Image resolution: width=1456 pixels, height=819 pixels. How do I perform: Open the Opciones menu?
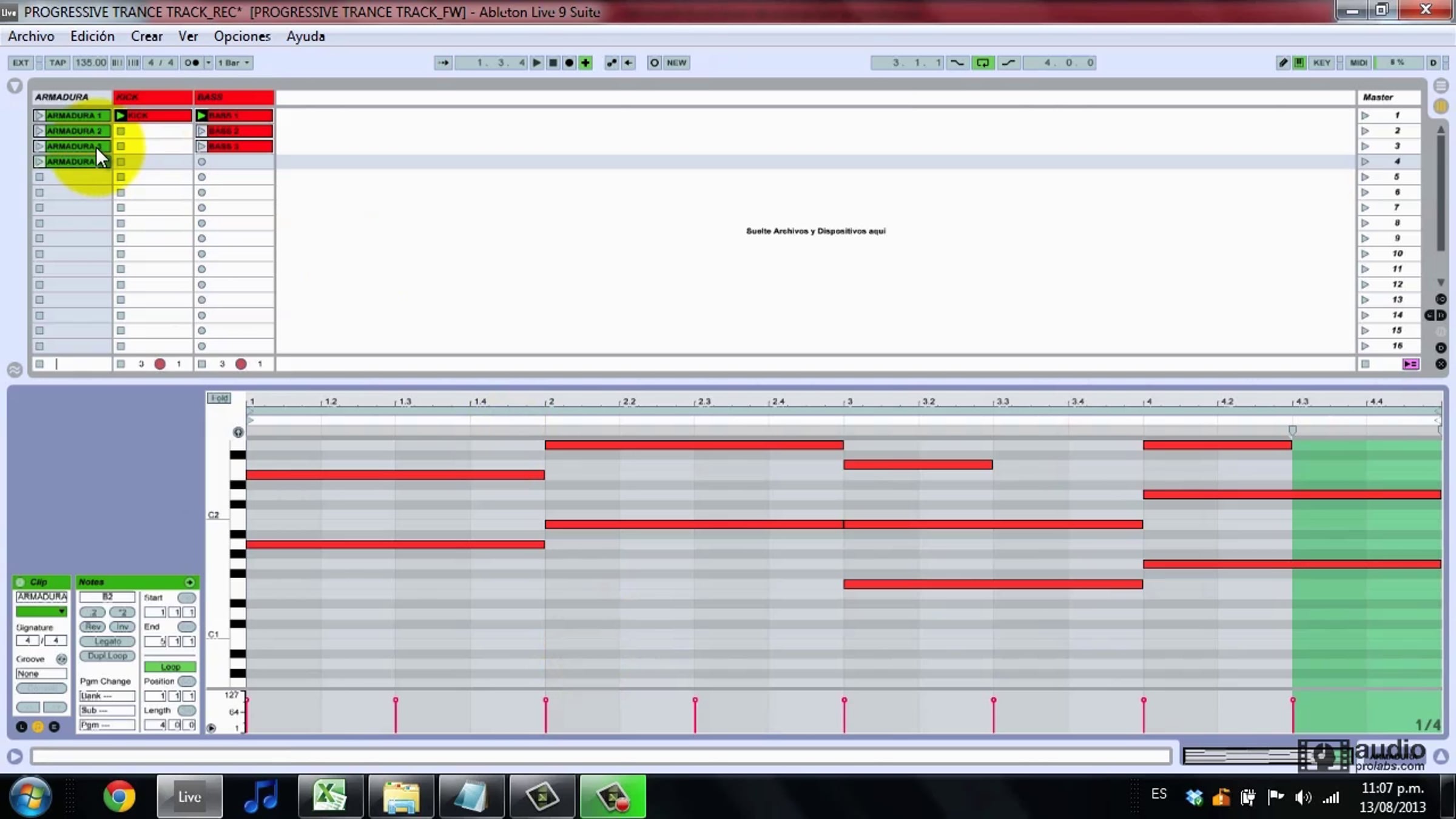tap(242, 36)
